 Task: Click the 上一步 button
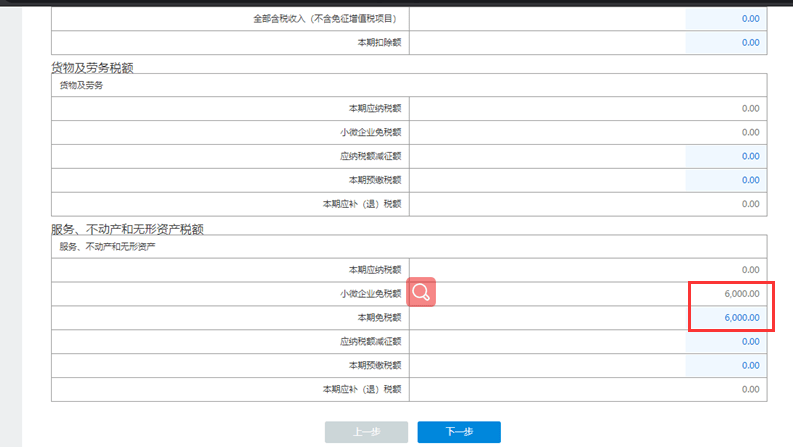366,432
